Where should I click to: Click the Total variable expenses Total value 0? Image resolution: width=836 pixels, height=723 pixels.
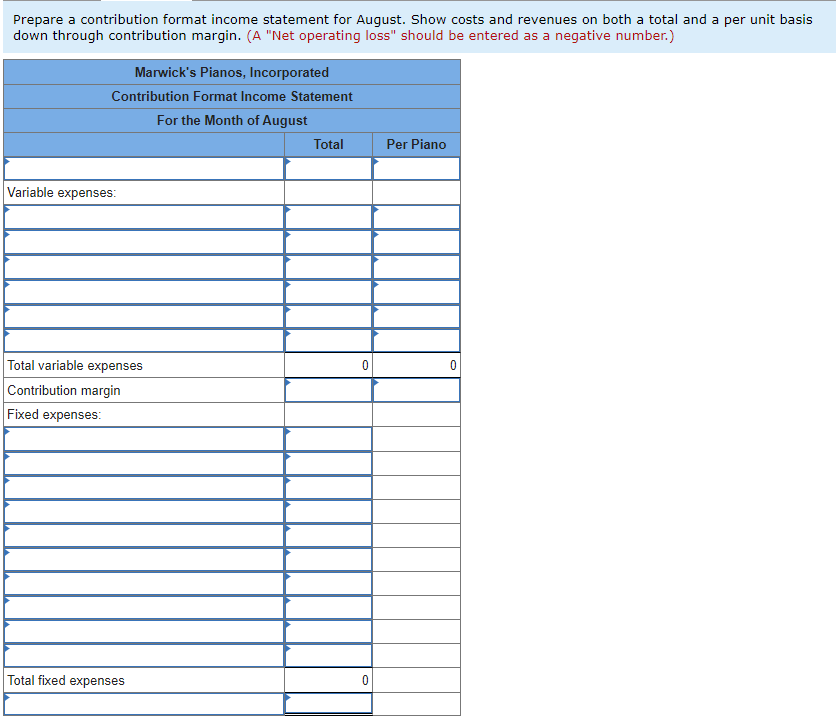click(x=365, y=365)
